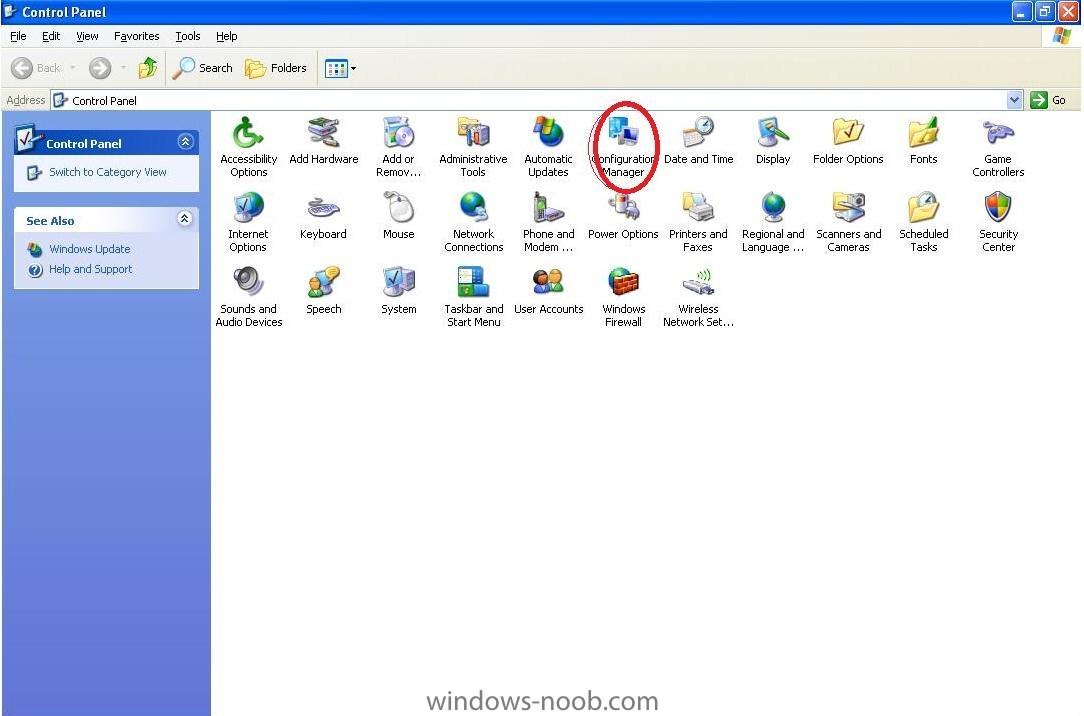
Task: Open Windows Firewall icon
Action: pyautogui.click(x=624, y=297)
